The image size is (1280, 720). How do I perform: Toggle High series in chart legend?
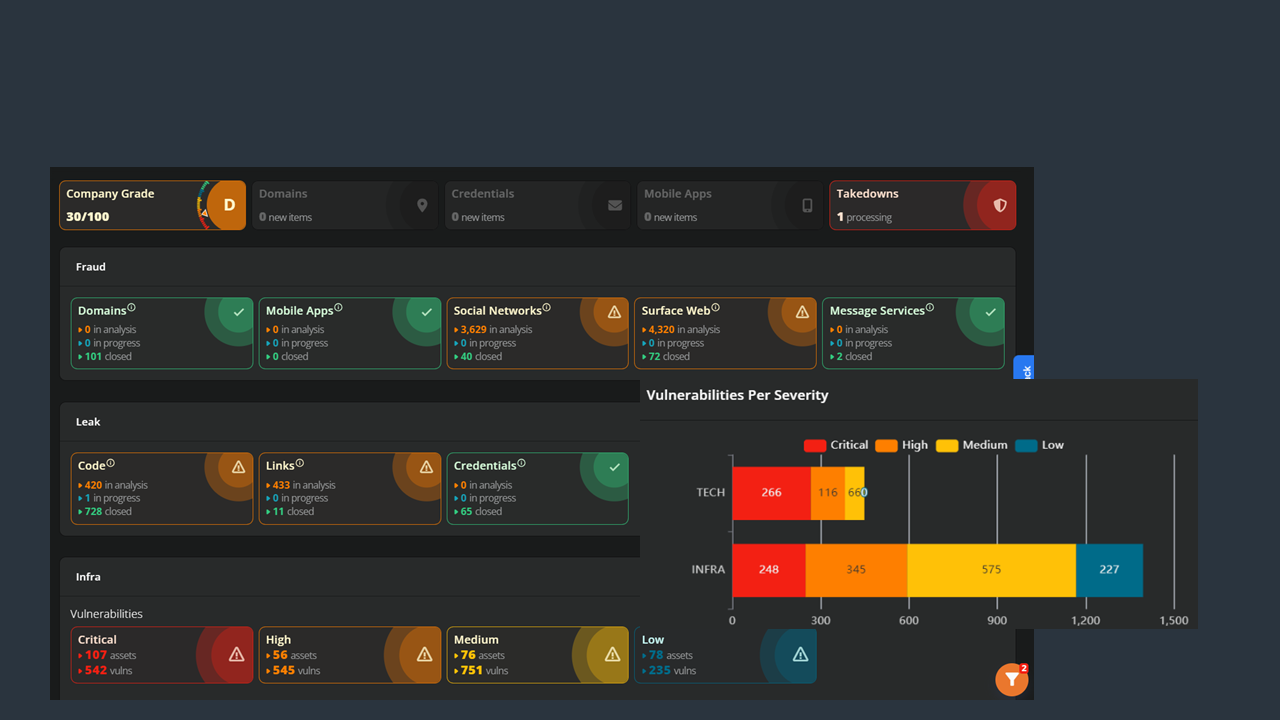pyautogui.click(x=901, y=445)
